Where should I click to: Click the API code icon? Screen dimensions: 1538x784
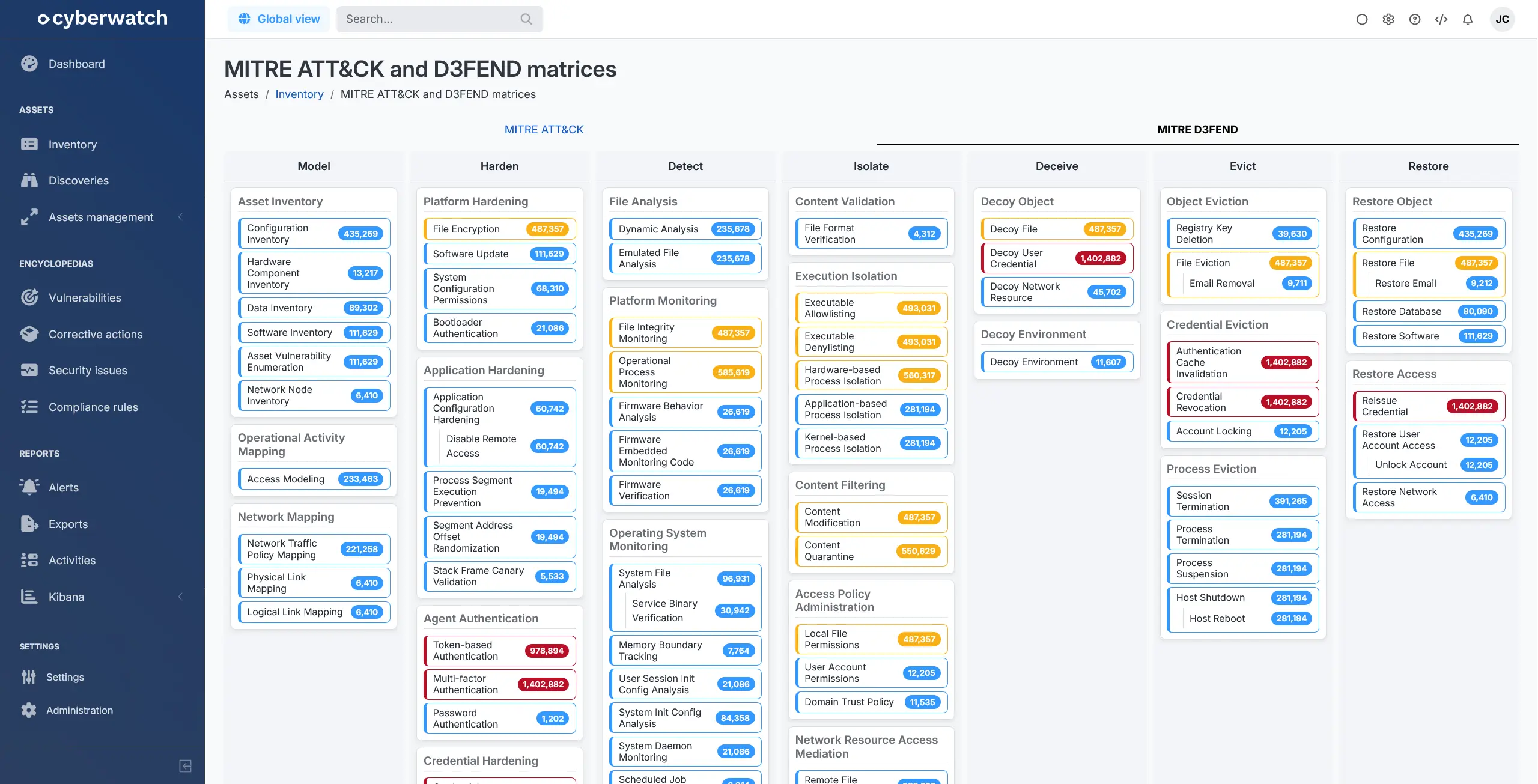1441,19
